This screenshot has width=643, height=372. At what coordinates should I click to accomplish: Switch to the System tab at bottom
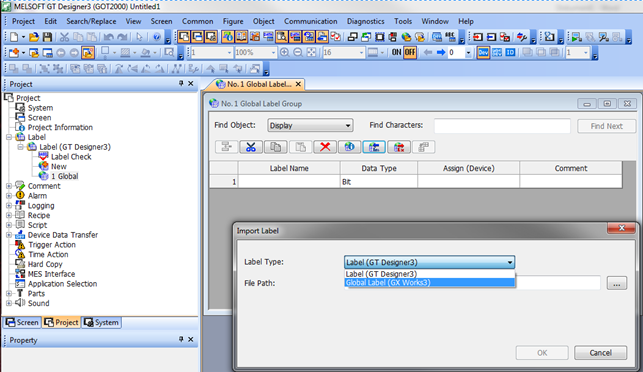pyautogui.click(x=101, y=322)
